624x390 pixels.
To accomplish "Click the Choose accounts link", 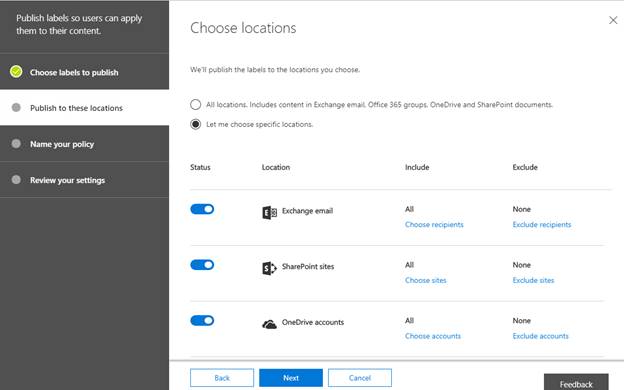I will (x=433, y=336).
